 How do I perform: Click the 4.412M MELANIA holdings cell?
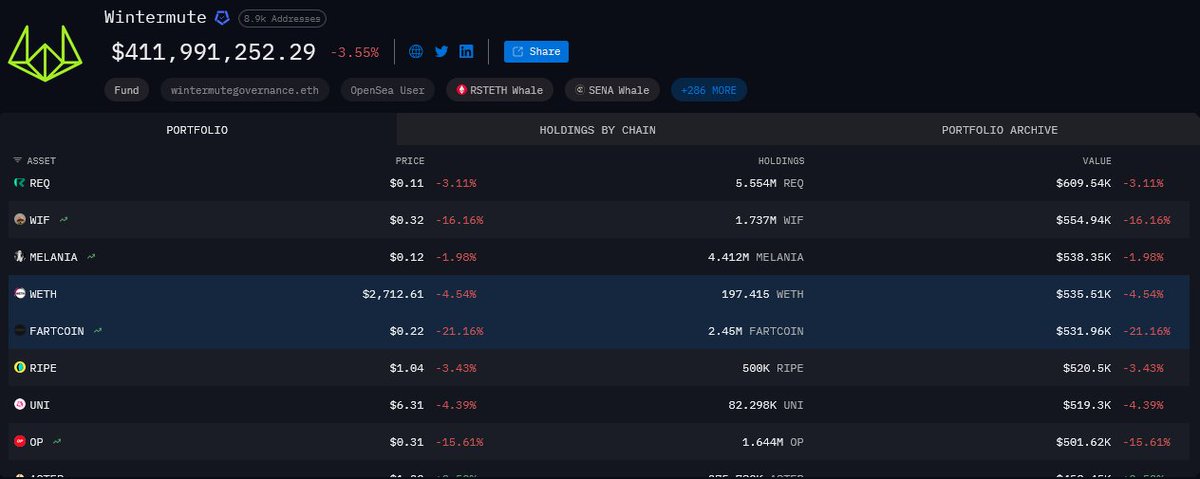[755, 257]
